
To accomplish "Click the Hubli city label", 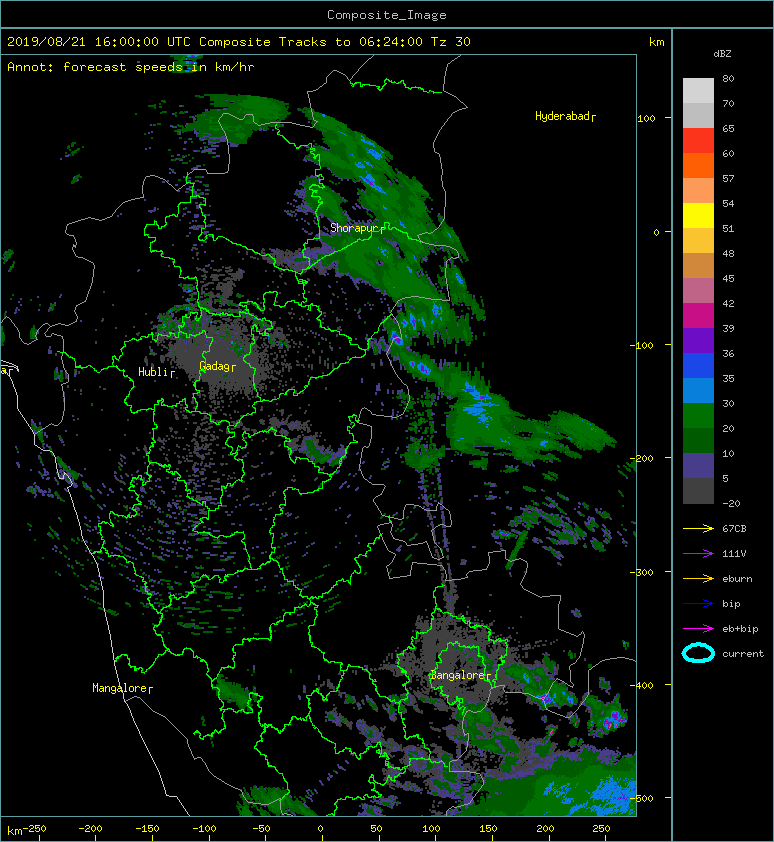I will point(156,372).
